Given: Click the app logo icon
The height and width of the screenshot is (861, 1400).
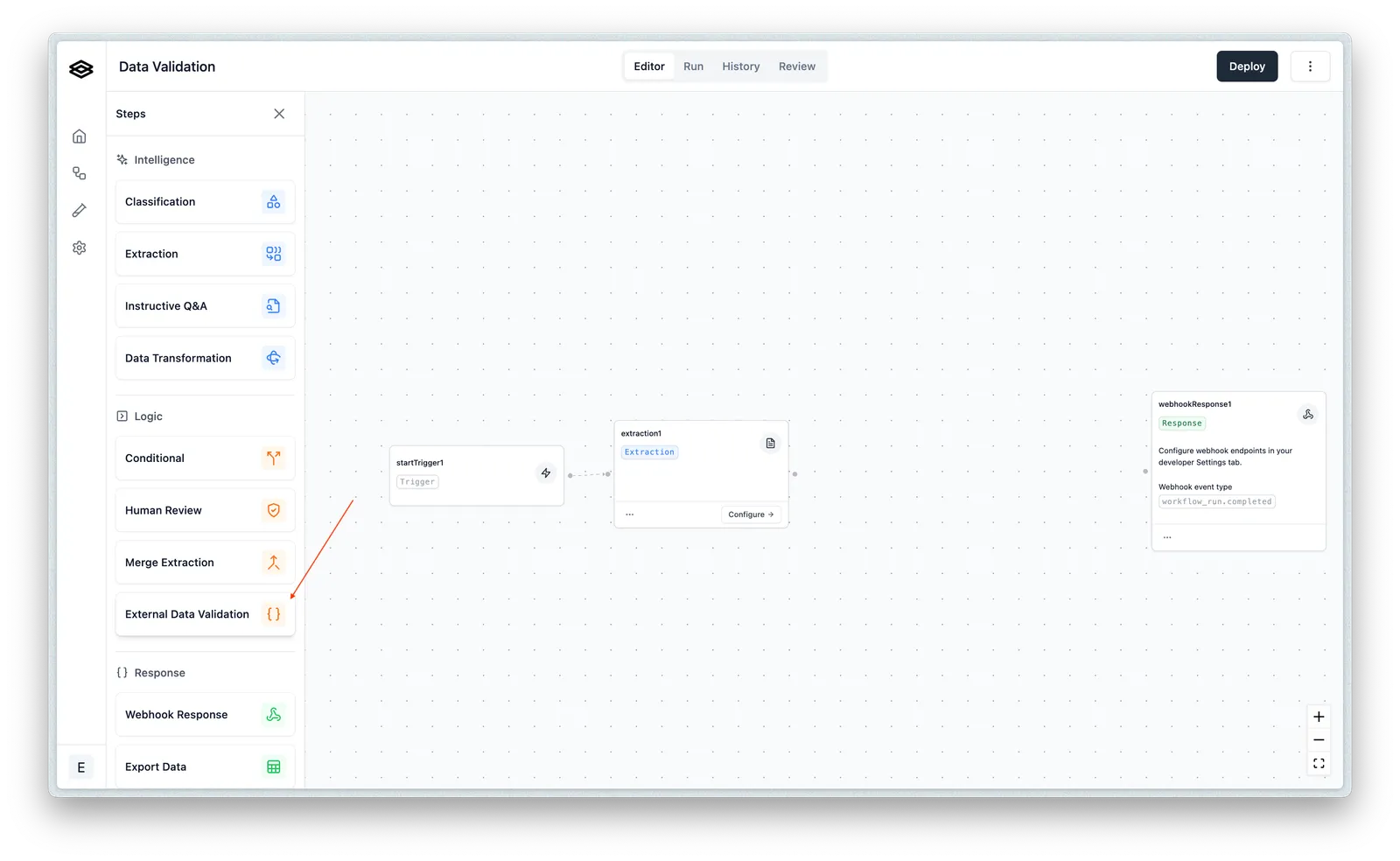Looking at the screenshot, I should point(80,69).
